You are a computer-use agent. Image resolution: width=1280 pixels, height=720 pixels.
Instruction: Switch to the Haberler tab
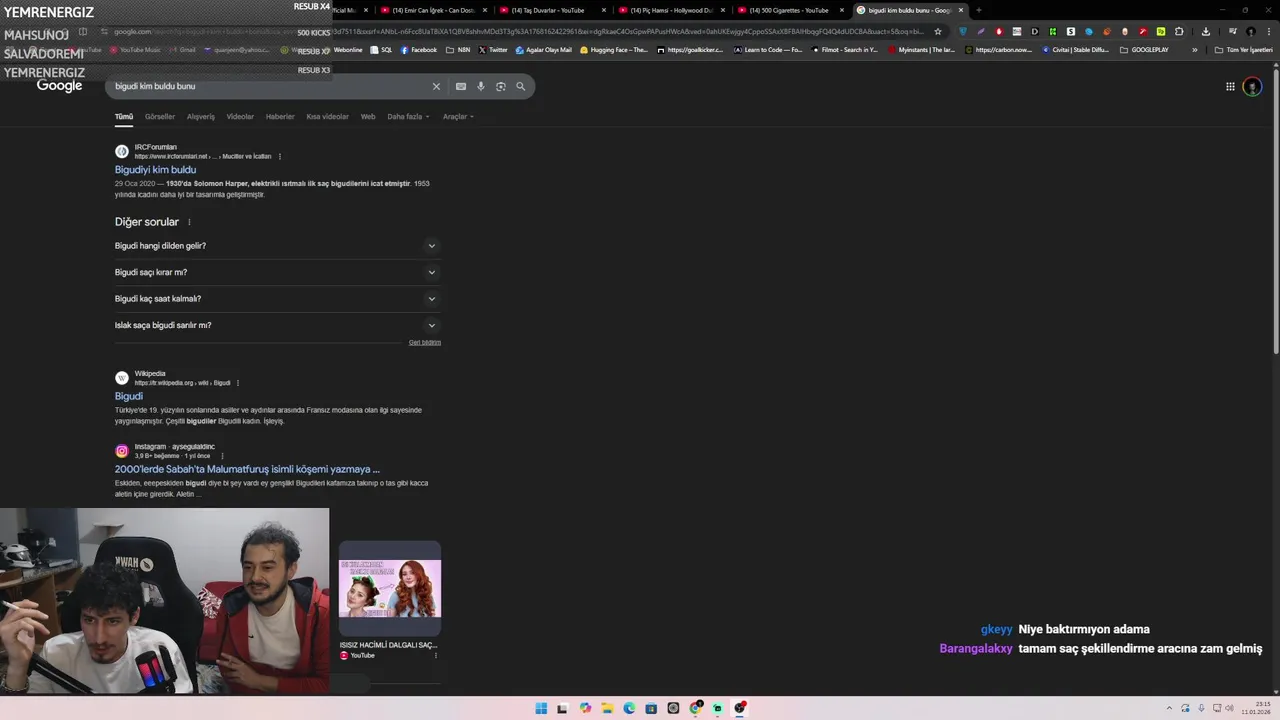click(x=280, y=117)
